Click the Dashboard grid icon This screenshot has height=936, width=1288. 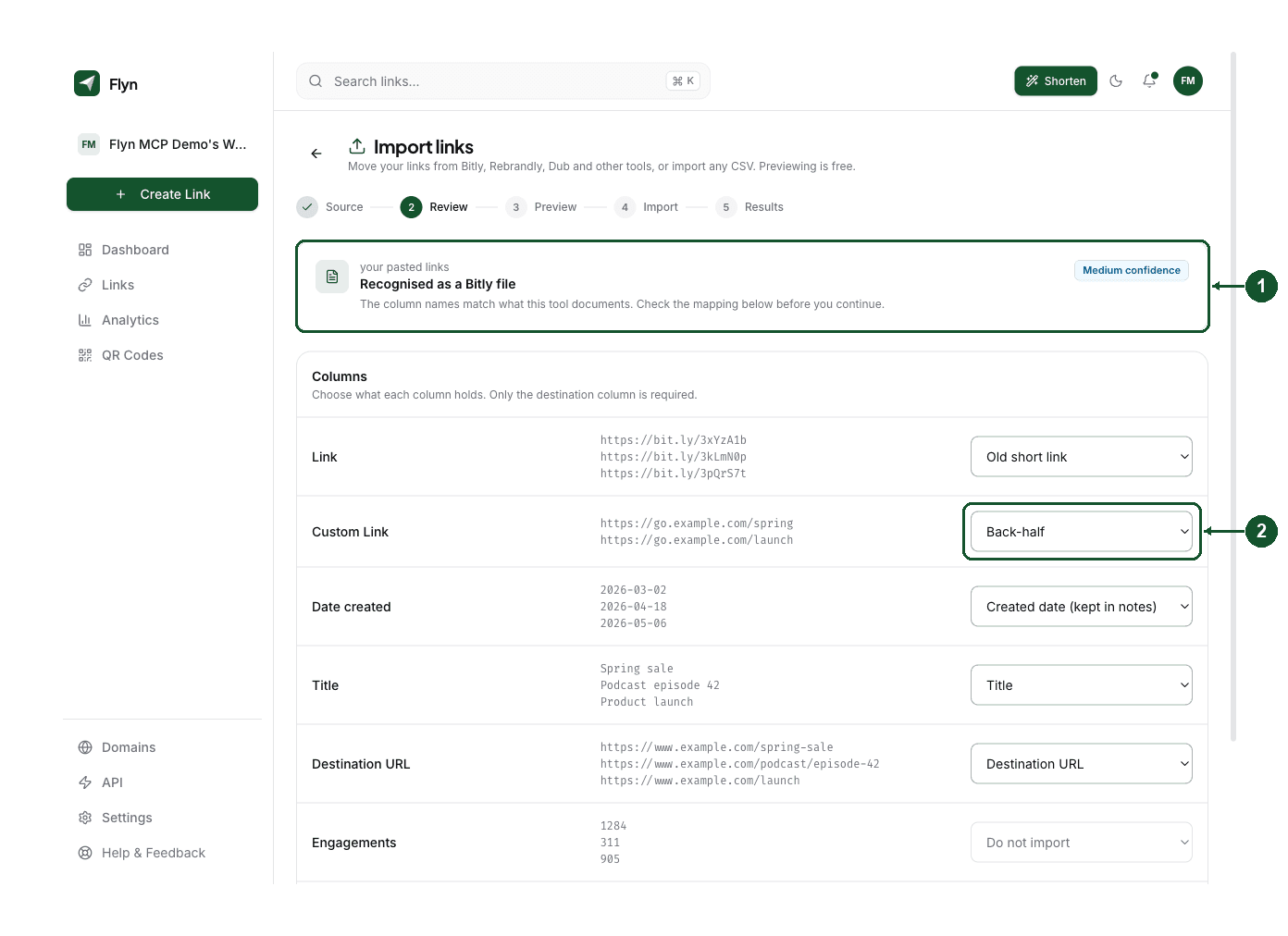tap(85, 250)
